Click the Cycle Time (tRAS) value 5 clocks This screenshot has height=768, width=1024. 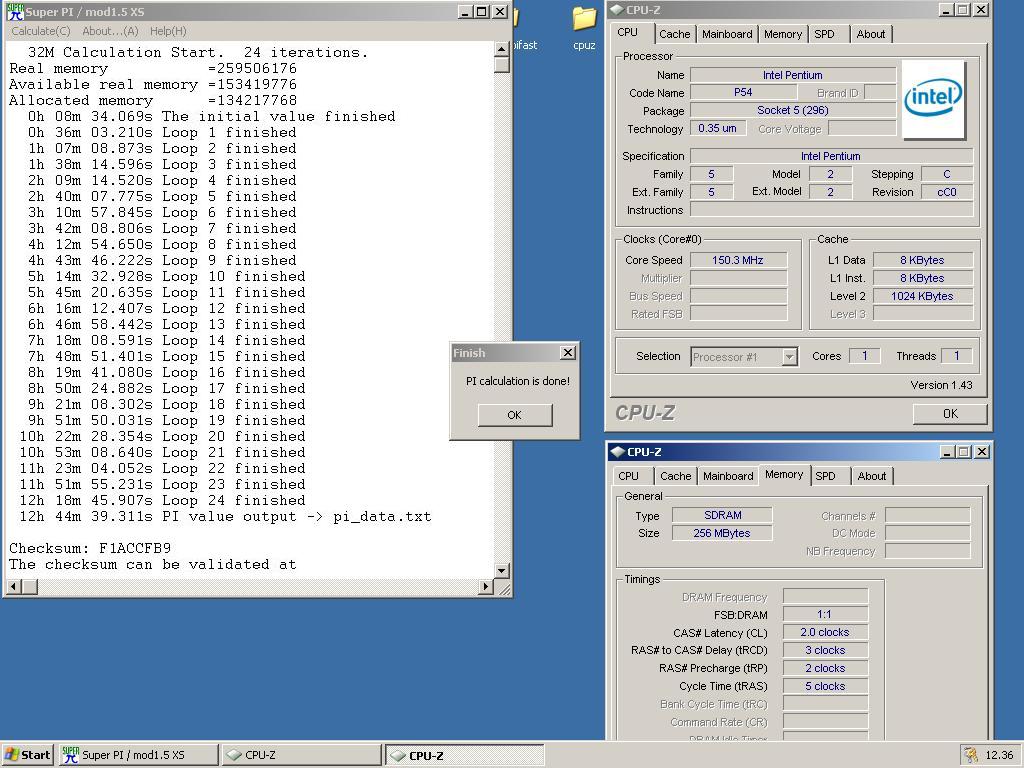825,686
